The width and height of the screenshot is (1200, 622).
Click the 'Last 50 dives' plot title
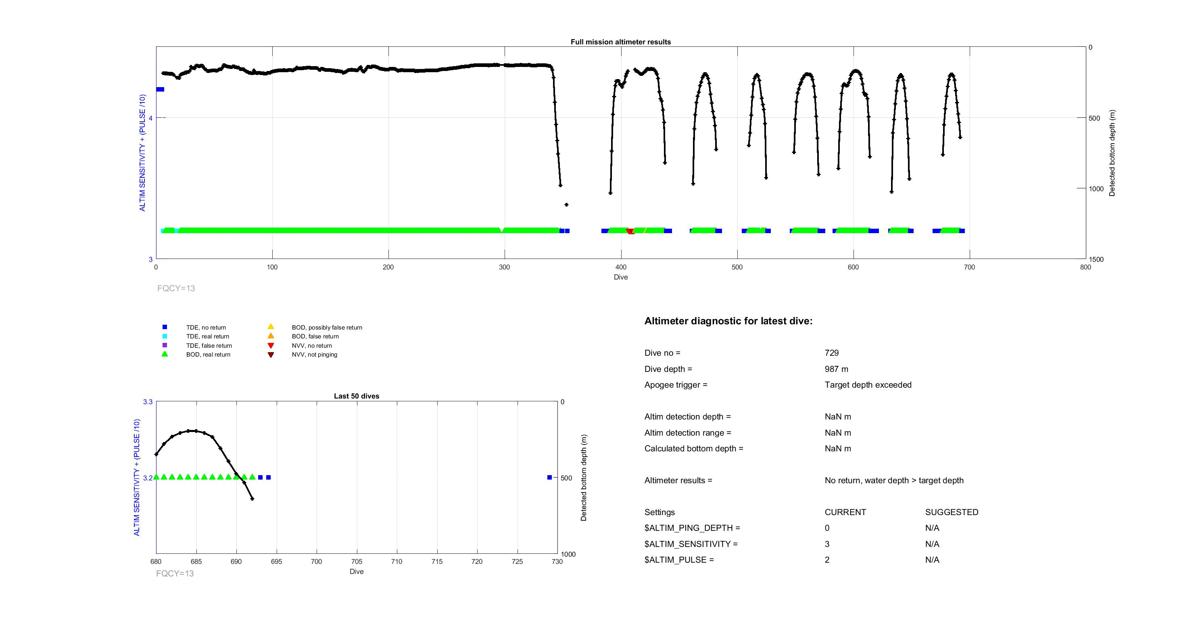356,396
